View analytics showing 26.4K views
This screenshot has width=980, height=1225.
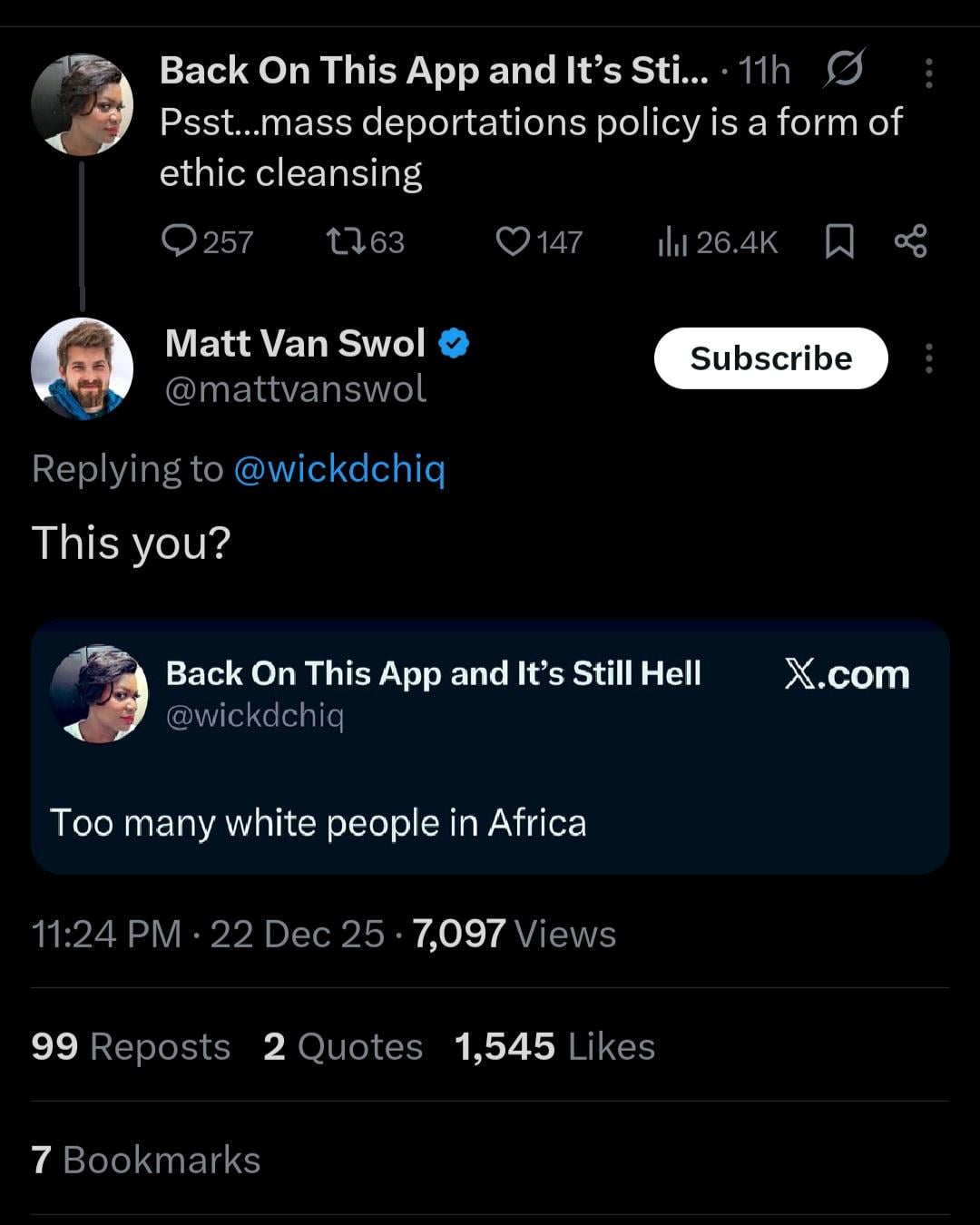(717, 241)
